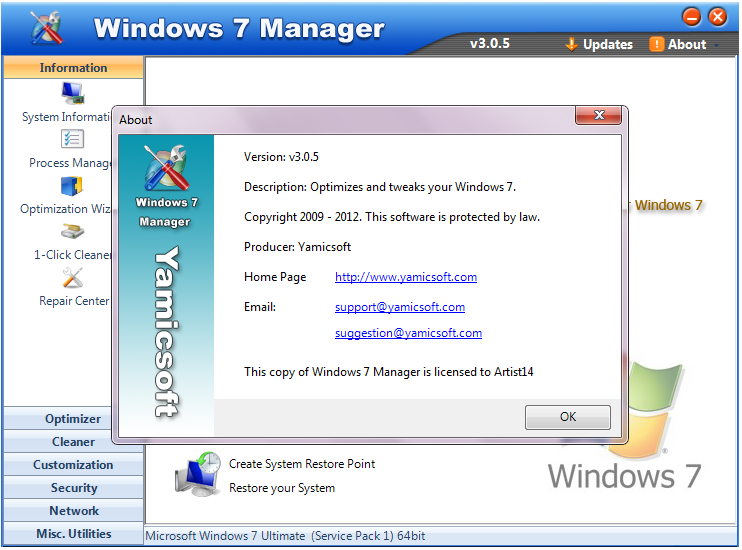Confirm the About dialog with OK
Image resolution: width=742 pixels, height=550 pixels.
pyautogui.click(x=568, y=417)
